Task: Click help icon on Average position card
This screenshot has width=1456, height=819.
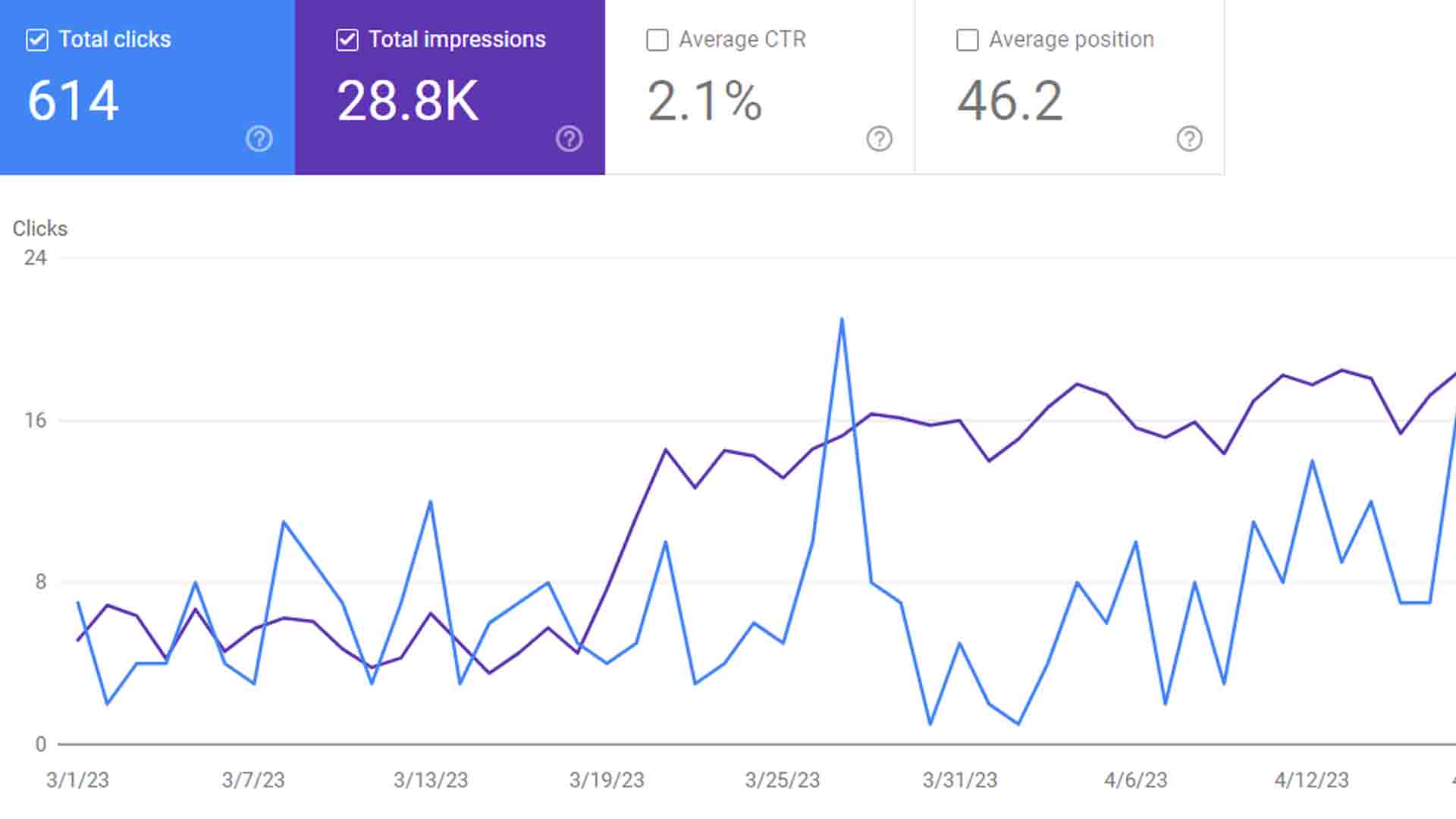Action: [x=1190, y=139]
